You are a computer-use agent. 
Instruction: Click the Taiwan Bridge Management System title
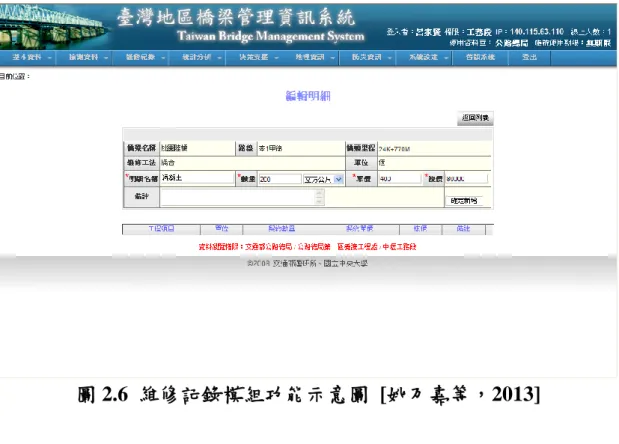(270, 36)
